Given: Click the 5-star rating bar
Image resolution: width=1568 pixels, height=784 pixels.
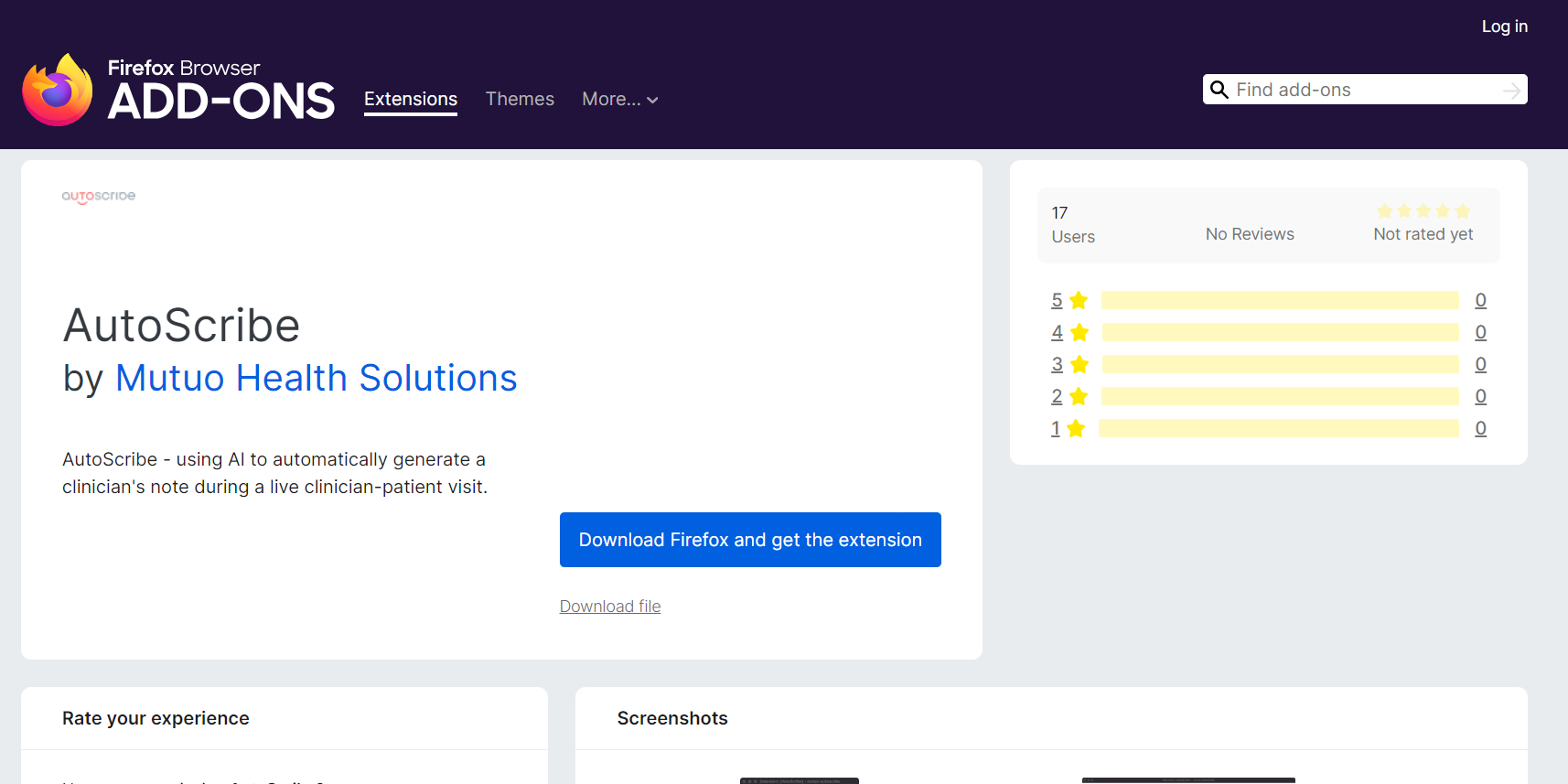Looking at the screenshot, I should [1280, 300].
